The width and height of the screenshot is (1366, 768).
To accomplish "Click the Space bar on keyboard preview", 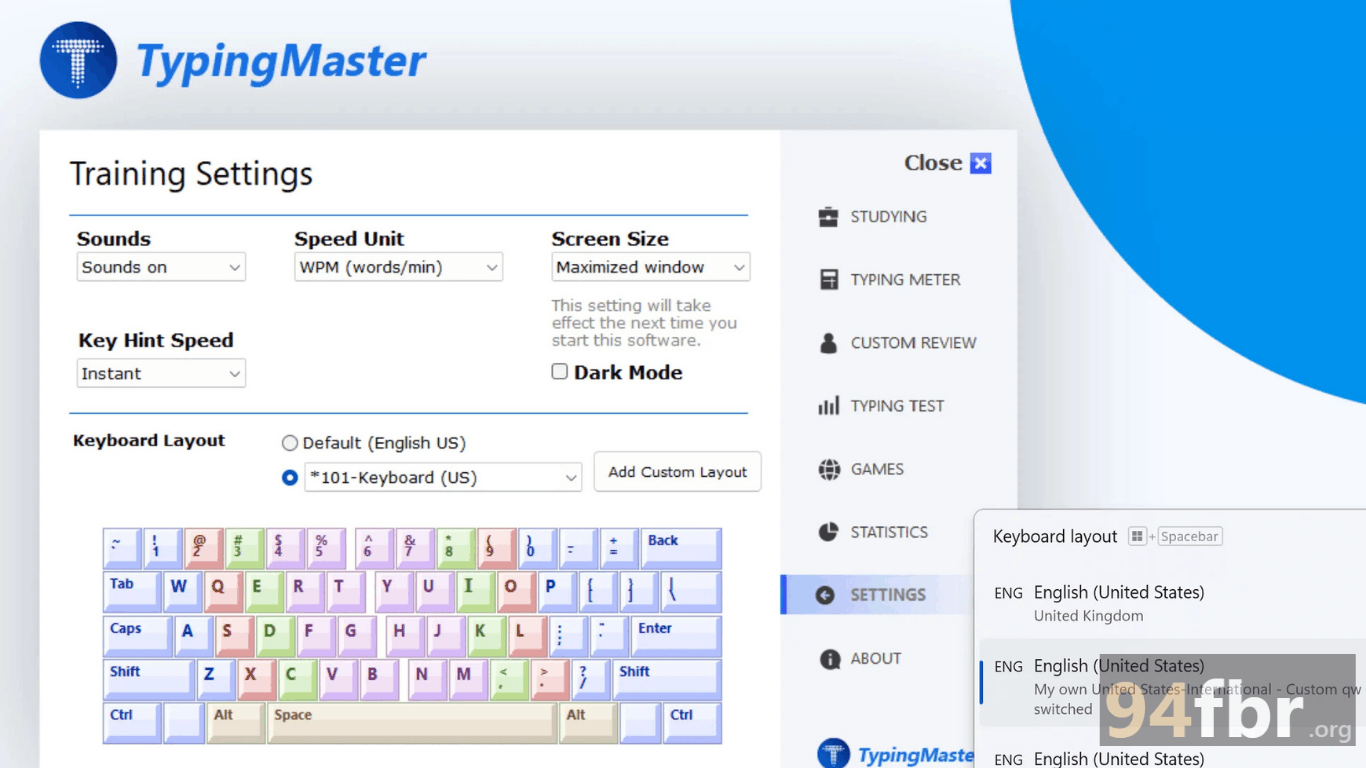I will click(x=412, y=723).
